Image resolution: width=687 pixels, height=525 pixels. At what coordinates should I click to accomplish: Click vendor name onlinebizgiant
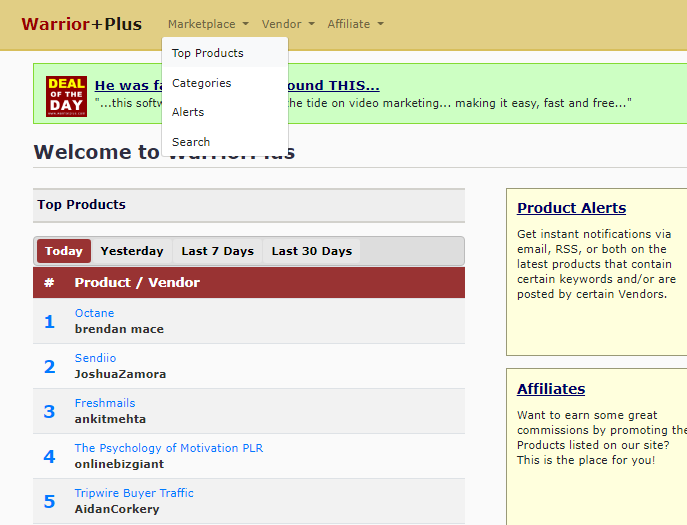[119, 464]
